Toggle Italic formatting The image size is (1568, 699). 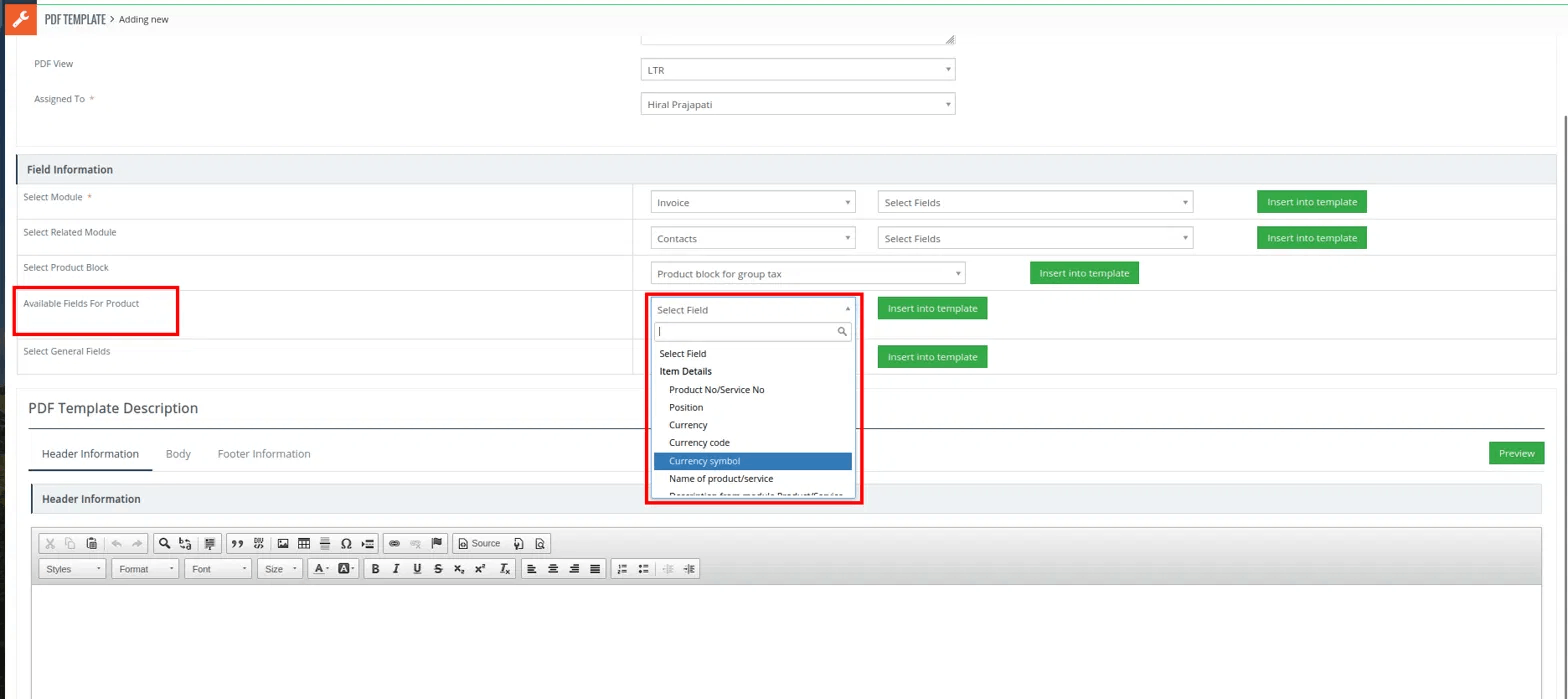pos(396,569)
